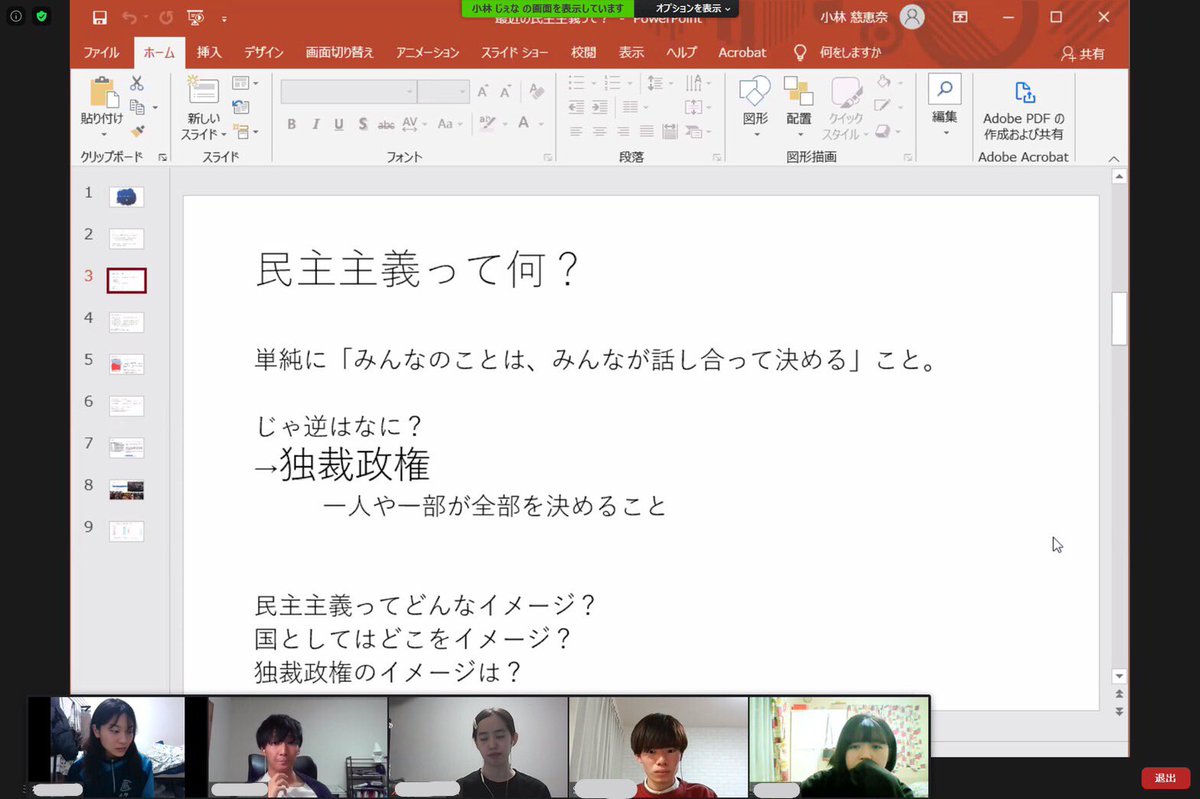Click the Reset slide icon
The image size is (1200, 799).
(241, 107)
